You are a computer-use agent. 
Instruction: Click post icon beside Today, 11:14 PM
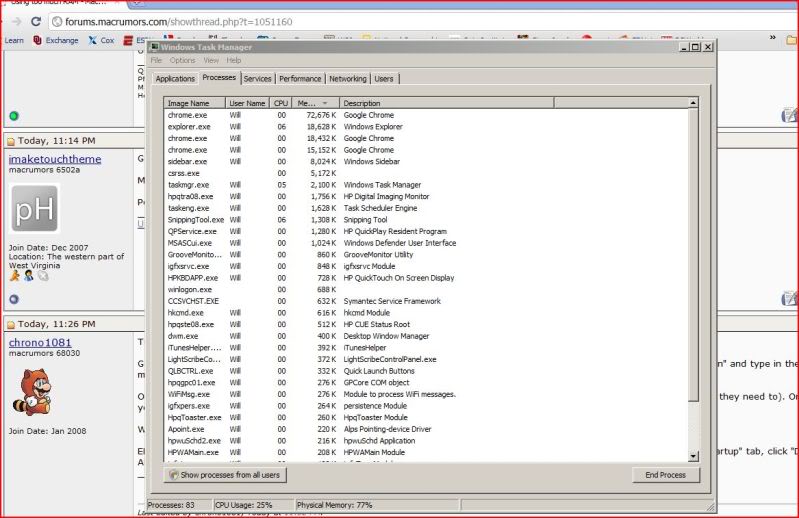coord(11,141)
